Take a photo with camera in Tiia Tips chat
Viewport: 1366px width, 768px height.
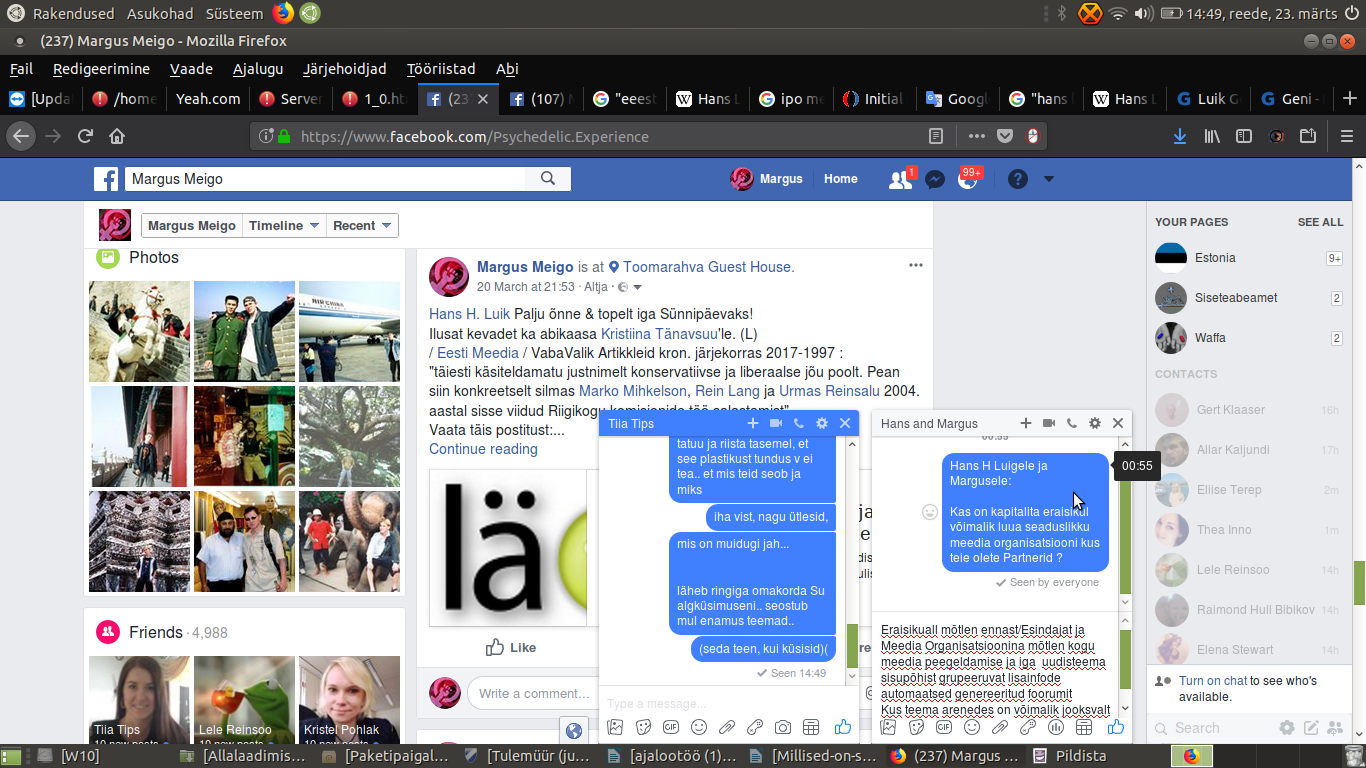point(783,727)
